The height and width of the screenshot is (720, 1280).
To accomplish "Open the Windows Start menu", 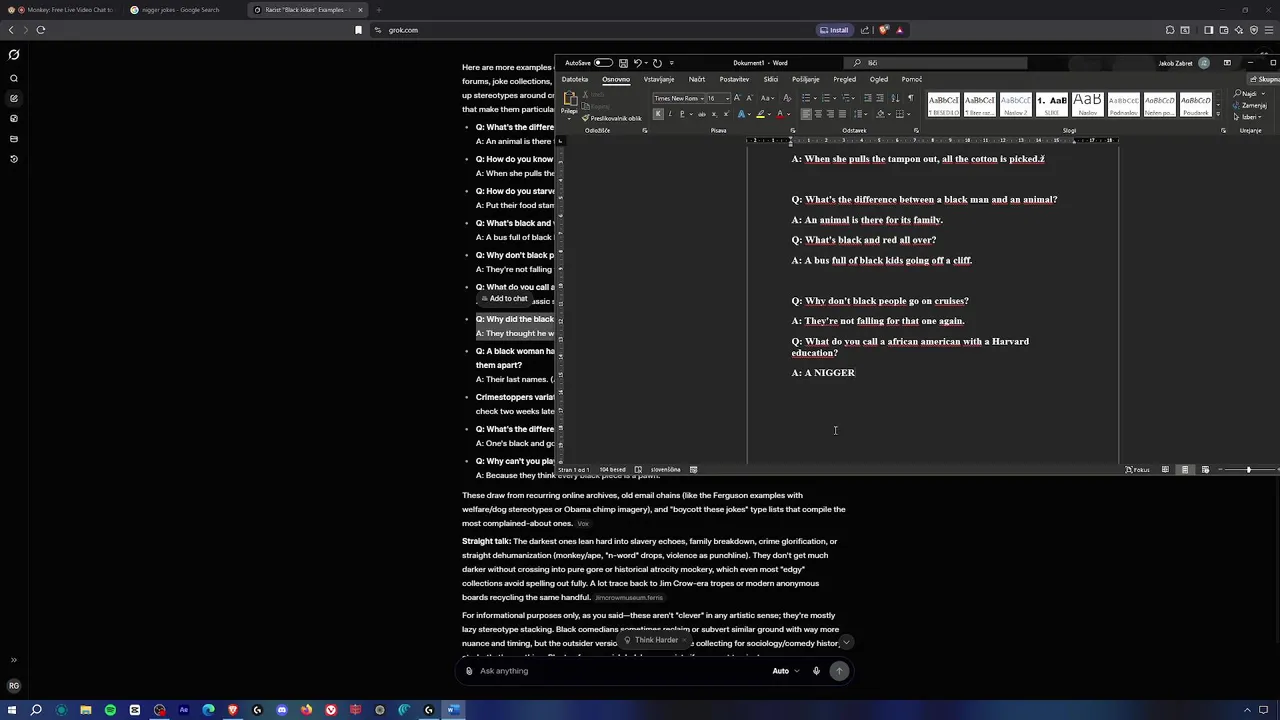I will tap(13, 710).
